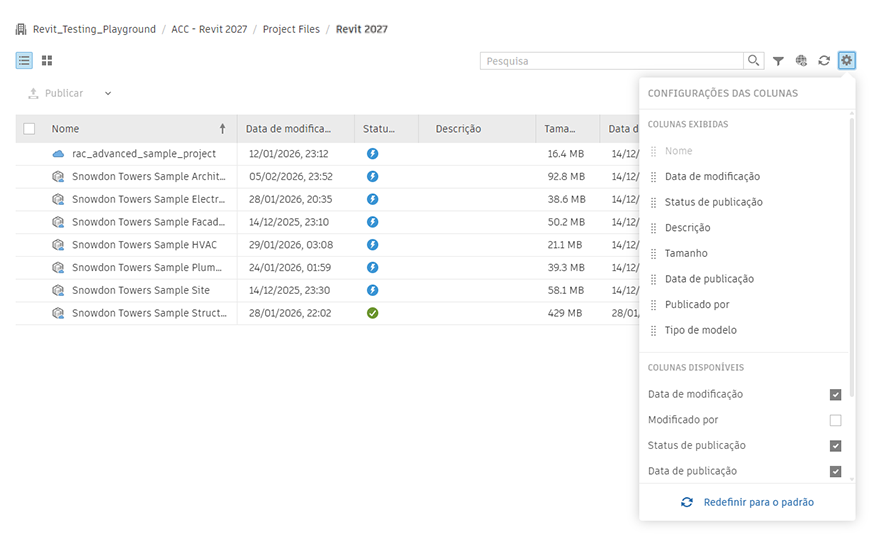Click green check status for Snowdon Towers Sample Struct
The width and height of the screenshot is (874, 547).
(372, 313)
